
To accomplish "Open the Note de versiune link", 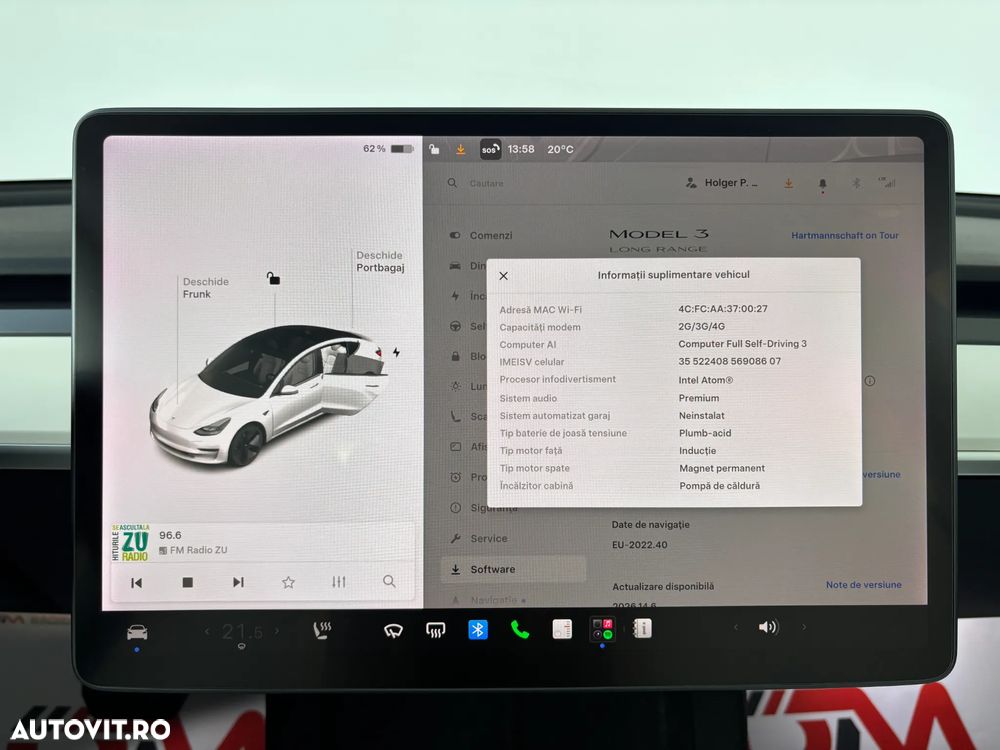I will [864, 585].
